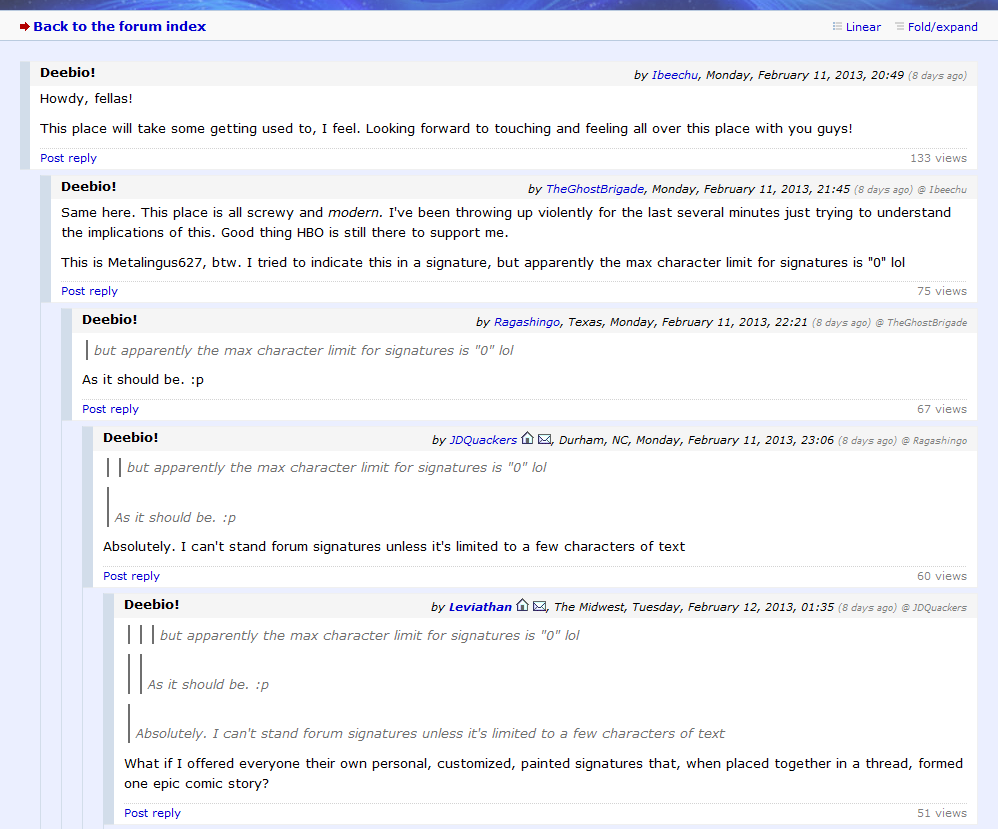Post reply to Ibeechu's message
Image resolution: width=998 pixels, height=829 pixels.
pos(68,158)
